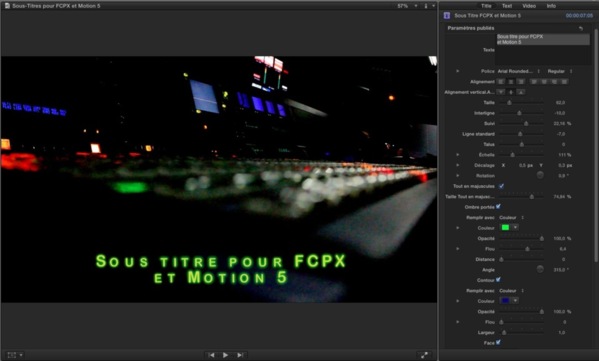Click the Talus slider handle
This screenshot has width=599, height=361.
pos(521,144)
